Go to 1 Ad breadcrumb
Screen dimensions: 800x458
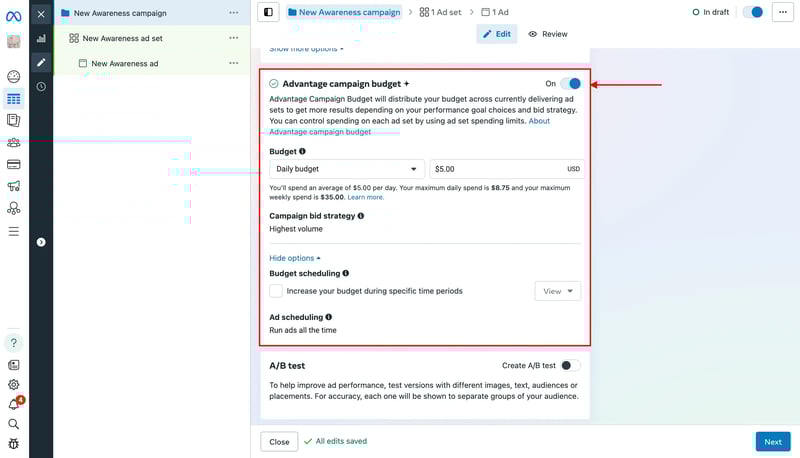click(x=495, y=12)
